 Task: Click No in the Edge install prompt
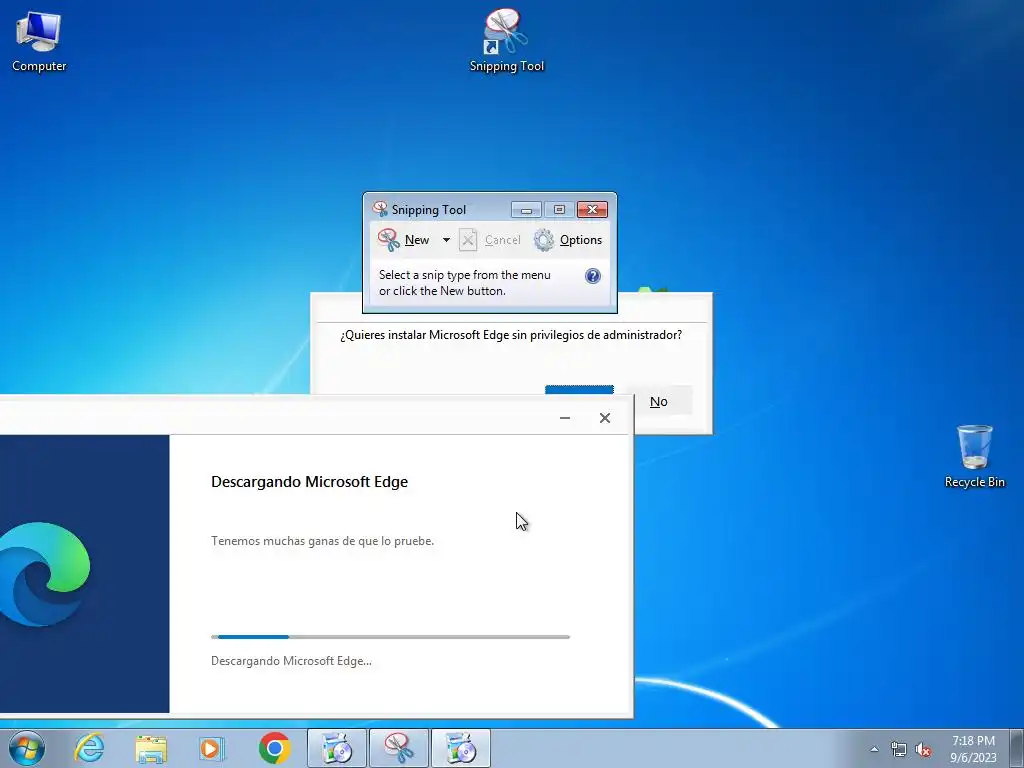click(x=658, y=402)
